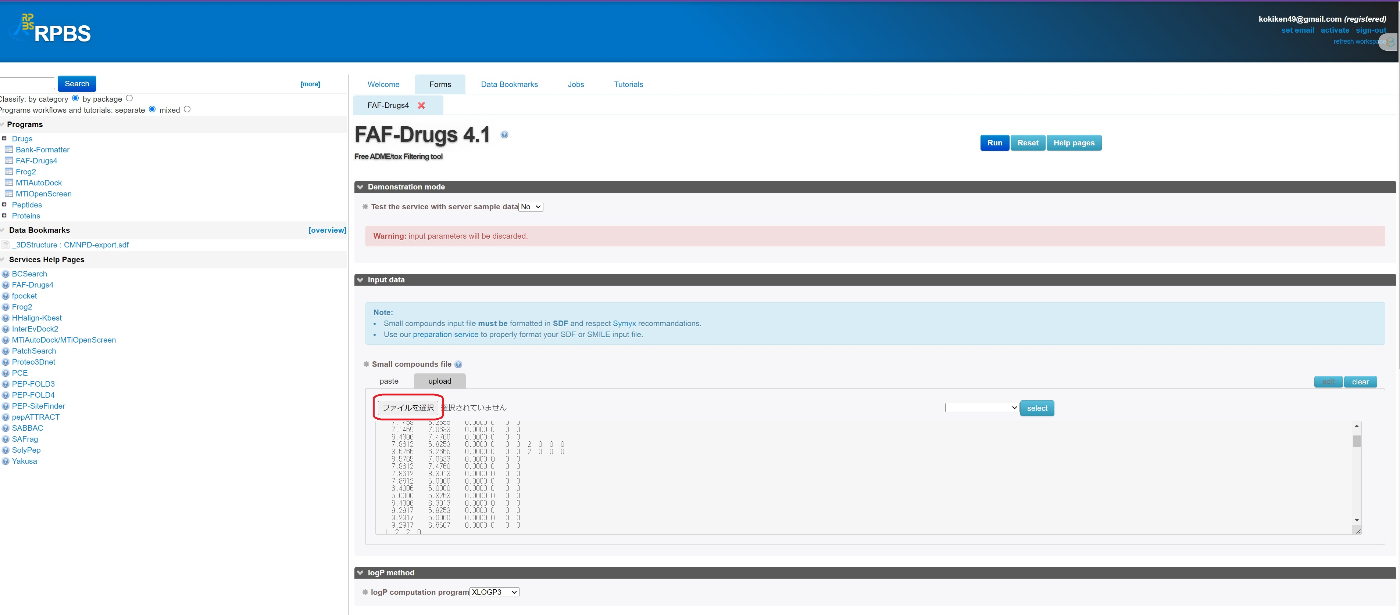The height and width of the screenshot is (615, 1400).
Task: Click the file icon beside _3DStructure bookmark
Action: pyautogui.click(x=5, y=244)
